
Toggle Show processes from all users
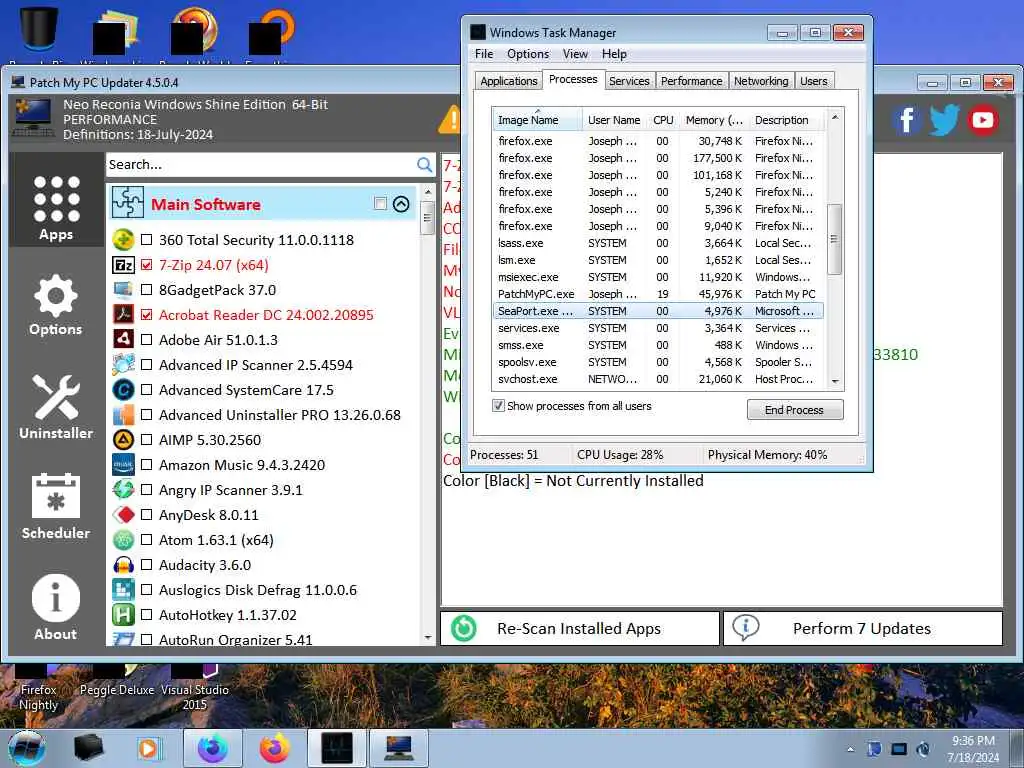[x=498, y=406]
